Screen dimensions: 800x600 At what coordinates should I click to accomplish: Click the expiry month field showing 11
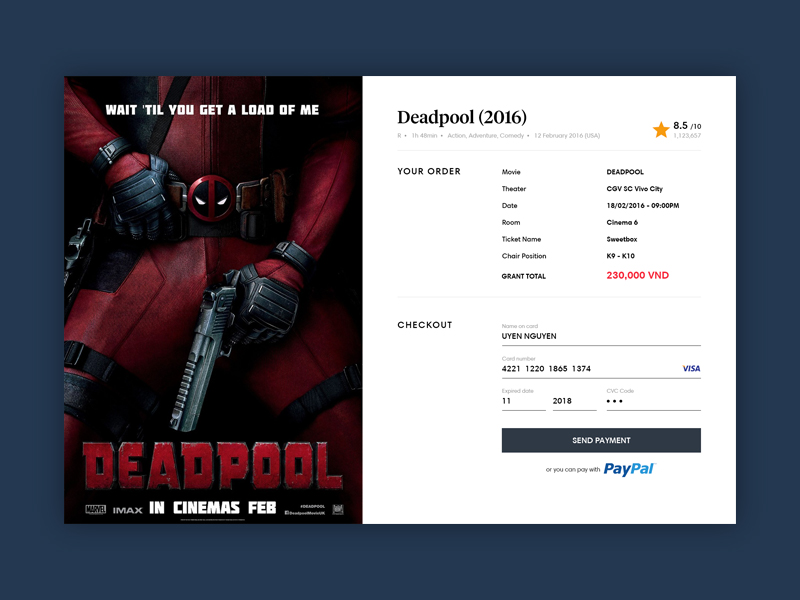524,401
